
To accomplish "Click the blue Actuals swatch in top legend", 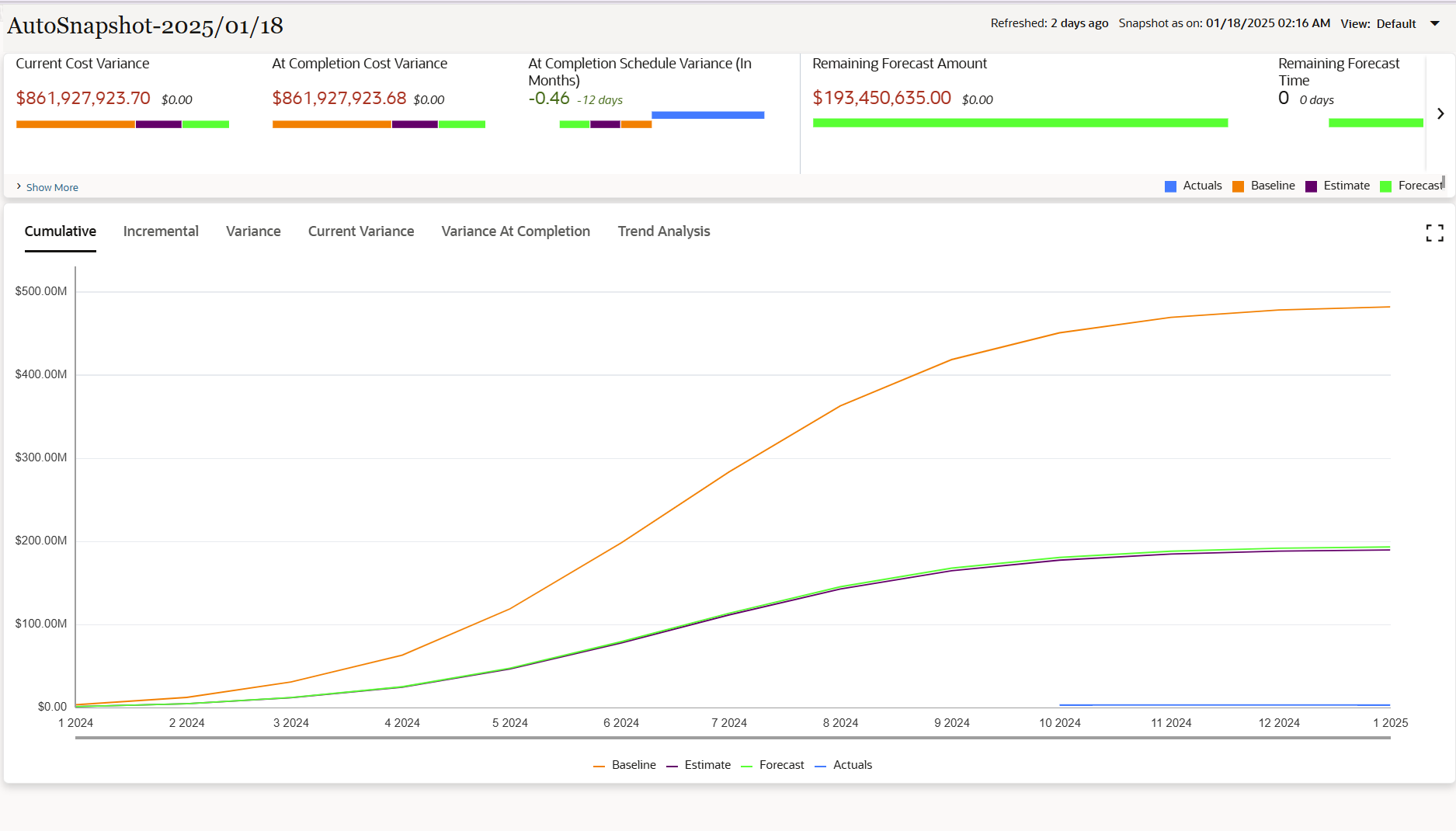I will (x=1170, y=186).
